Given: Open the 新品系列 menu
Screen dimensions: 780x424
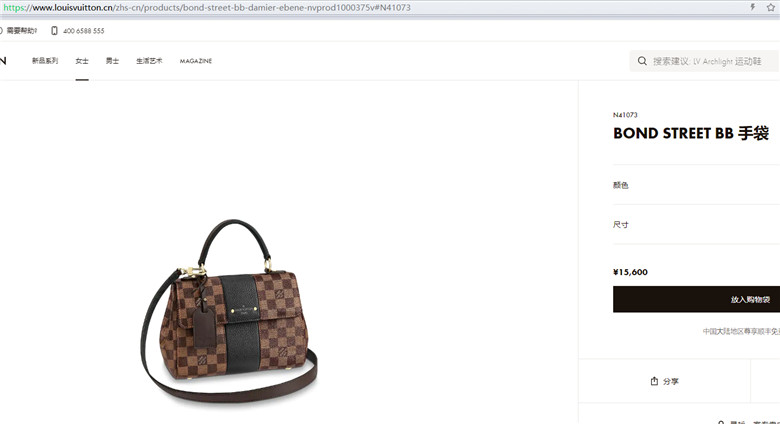Looking at the screenshot, I should click(45, 61).
